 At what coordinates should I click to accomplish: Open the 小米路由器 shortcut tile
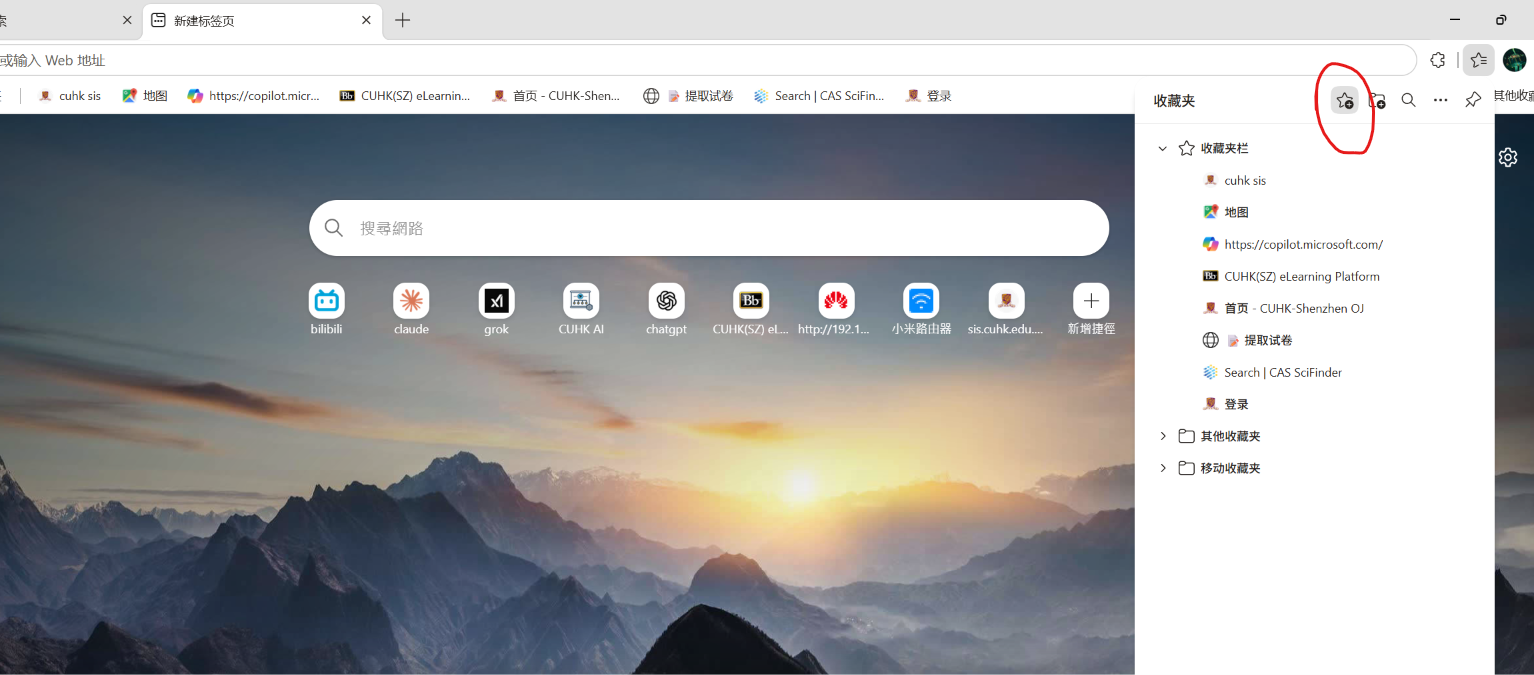921,310
